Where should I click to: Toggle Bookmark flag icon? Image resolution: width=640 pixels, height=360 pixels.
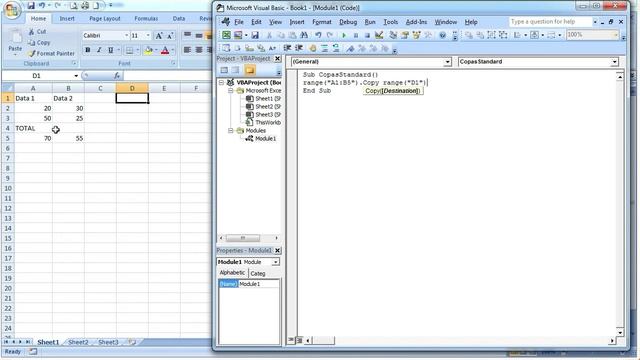(350, 48)
